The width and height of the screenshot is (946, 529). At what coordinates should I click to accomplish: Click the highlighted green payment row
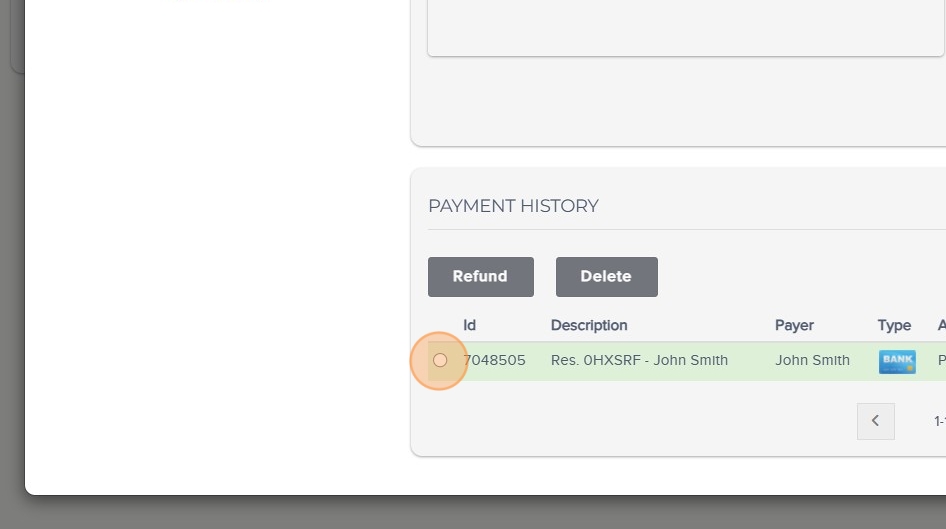tap(687, 361)
